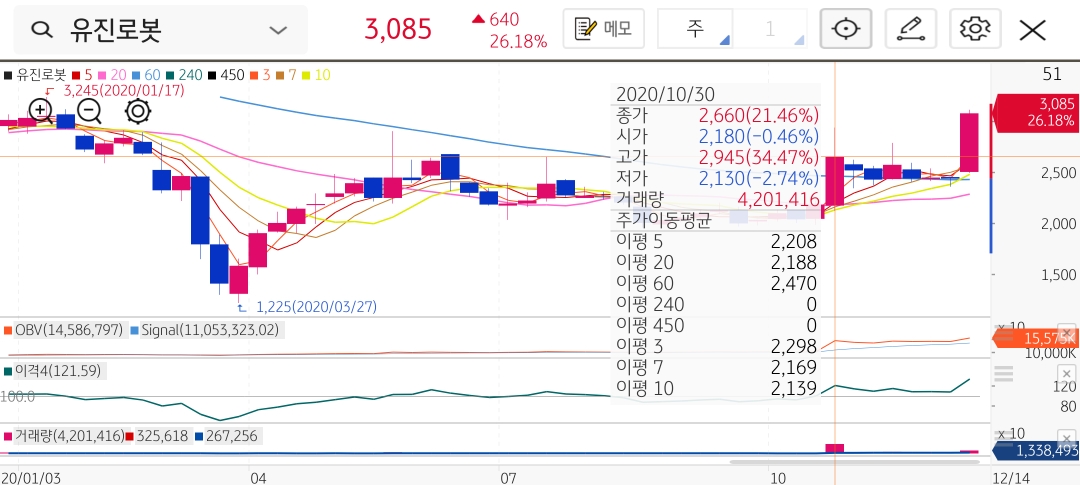Click the 이평 60 value 2,470

pos(793,283)
